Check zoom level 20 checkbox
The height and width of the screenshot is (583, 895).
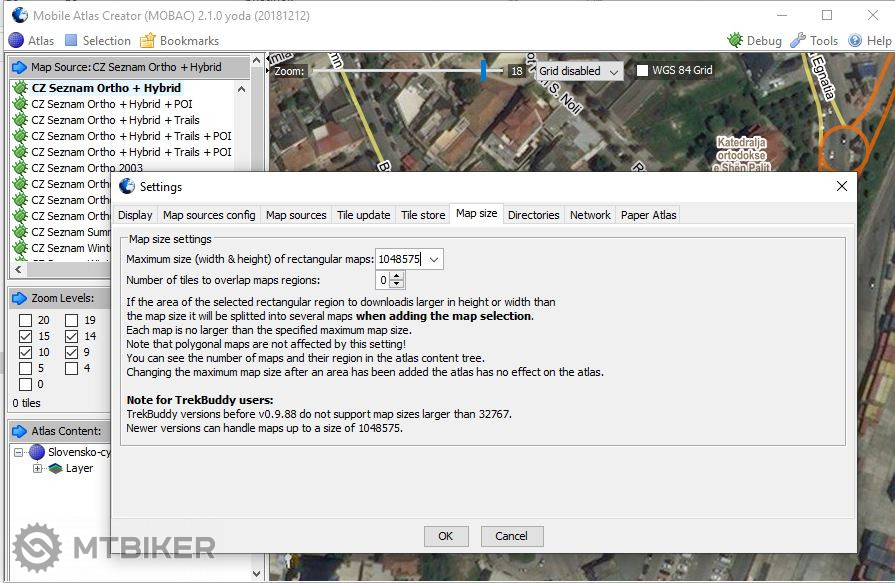click(x=26, y=321)
